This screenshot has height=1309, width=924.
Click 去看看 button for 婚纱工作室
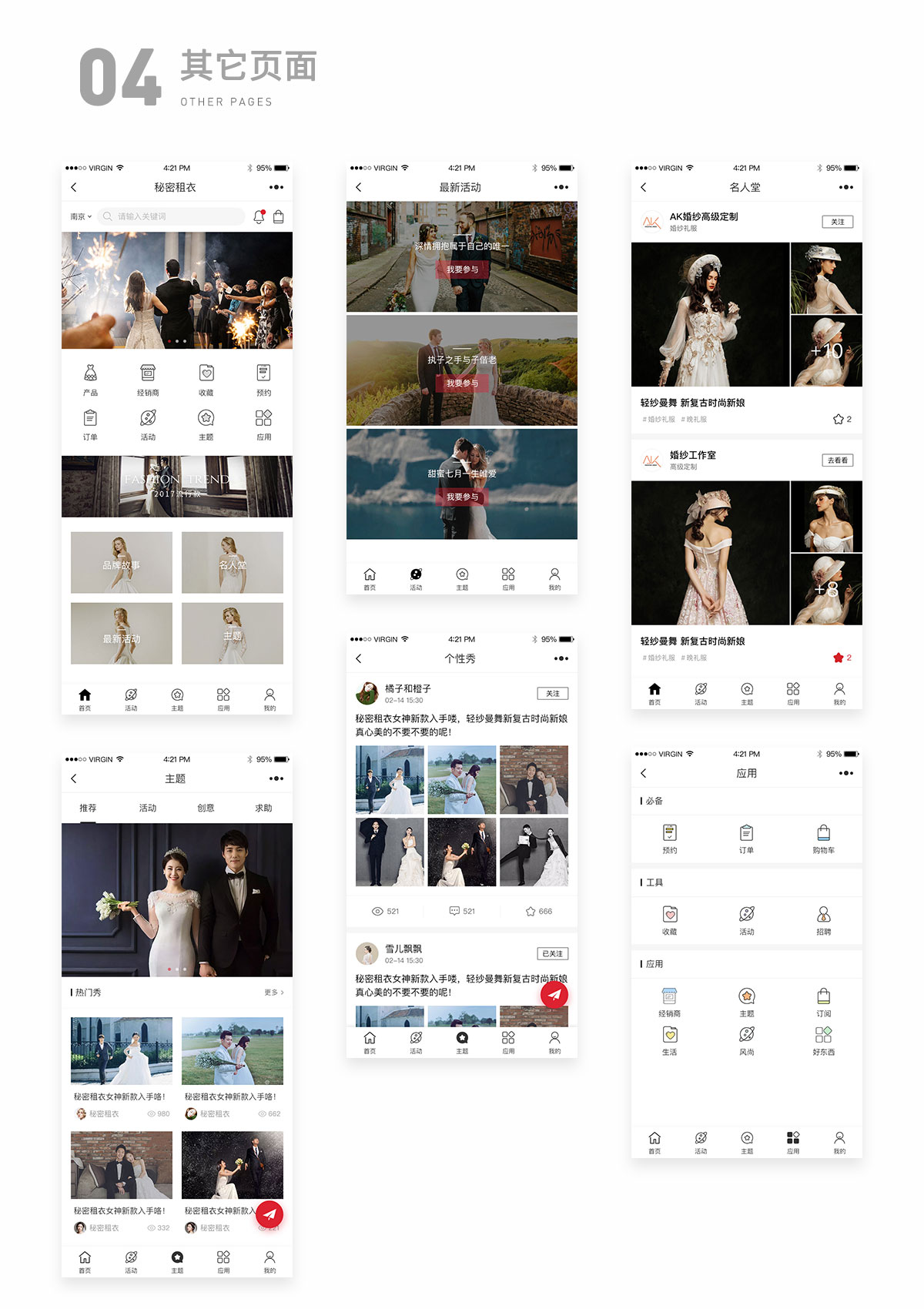point(837,460)
